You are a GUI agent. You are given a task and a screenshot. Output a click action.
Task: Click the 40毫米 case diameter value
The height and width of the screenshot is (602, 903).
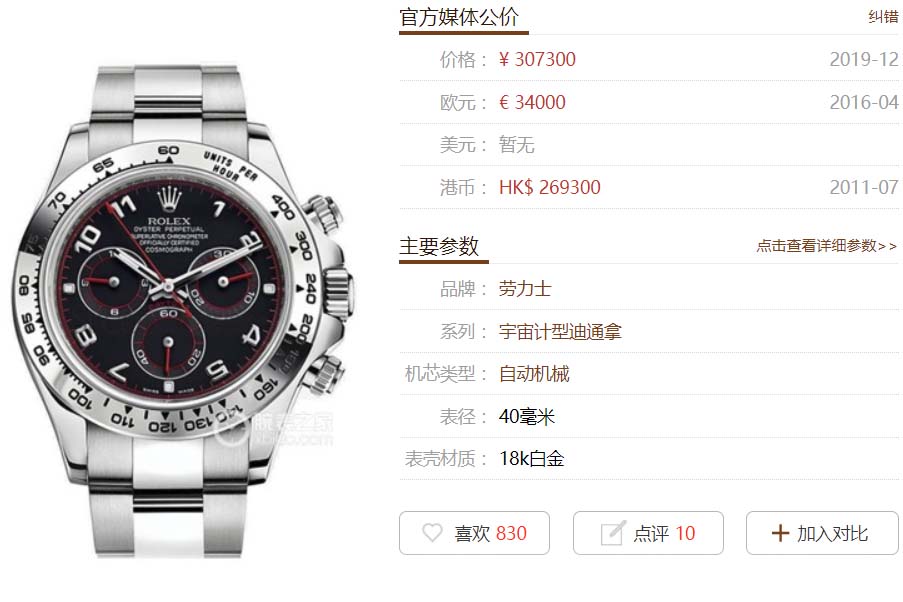coord(526,417)
